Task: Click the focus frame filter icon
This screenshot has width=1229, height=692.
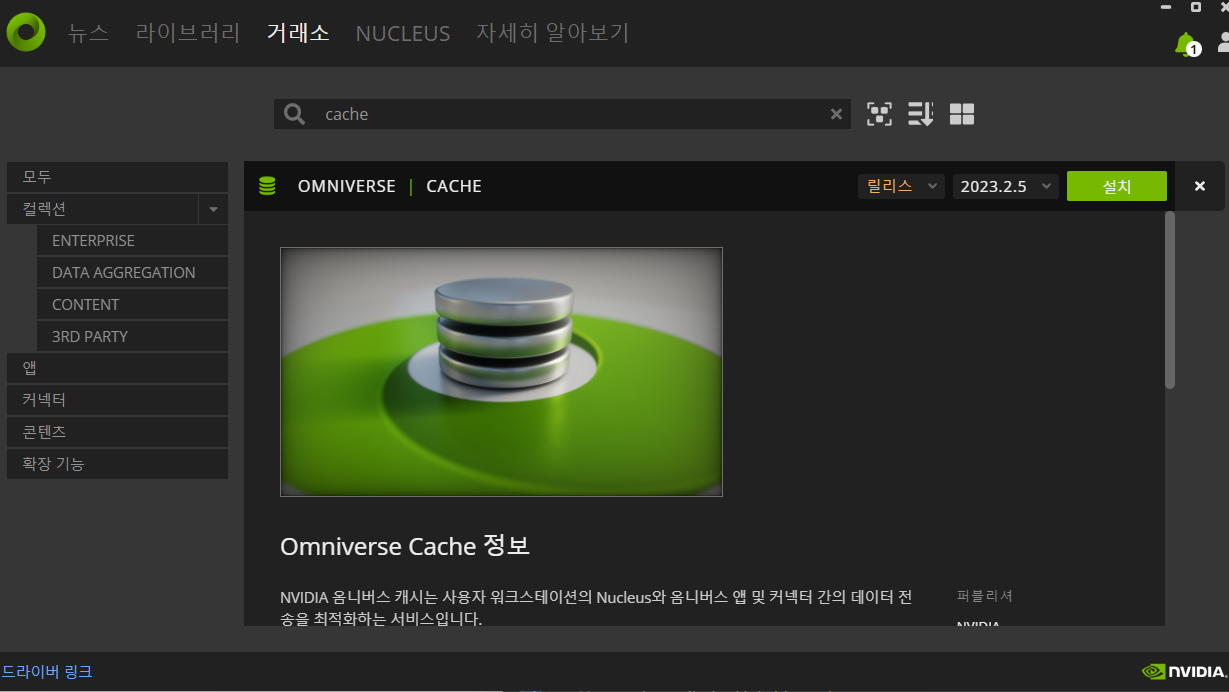Action: 879,114
